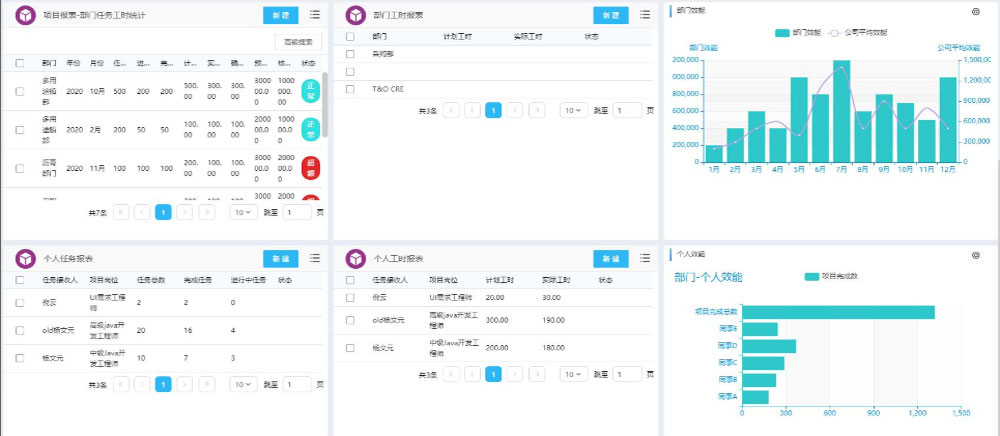Click jump-to page input in personal task report

click(x=297, y=384)
